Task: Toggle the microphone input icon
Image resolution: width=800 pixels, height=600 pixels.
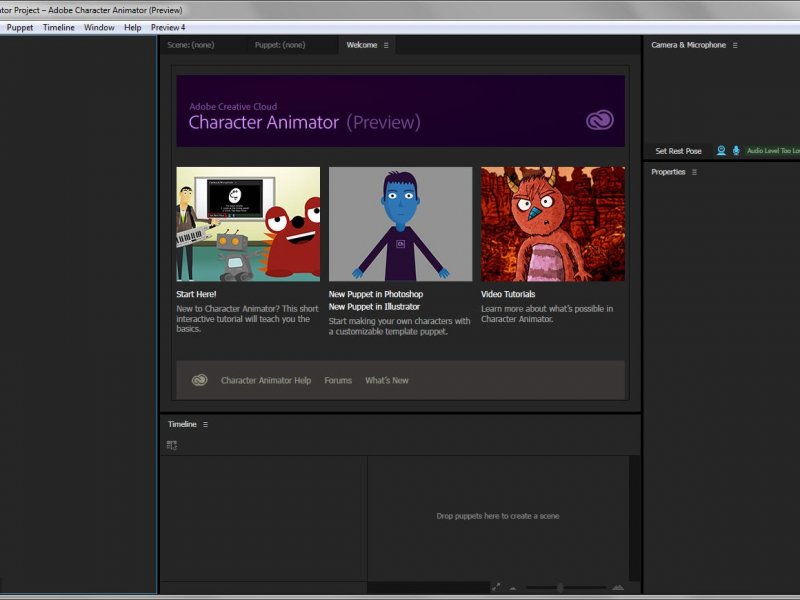Action: point(736,151)
